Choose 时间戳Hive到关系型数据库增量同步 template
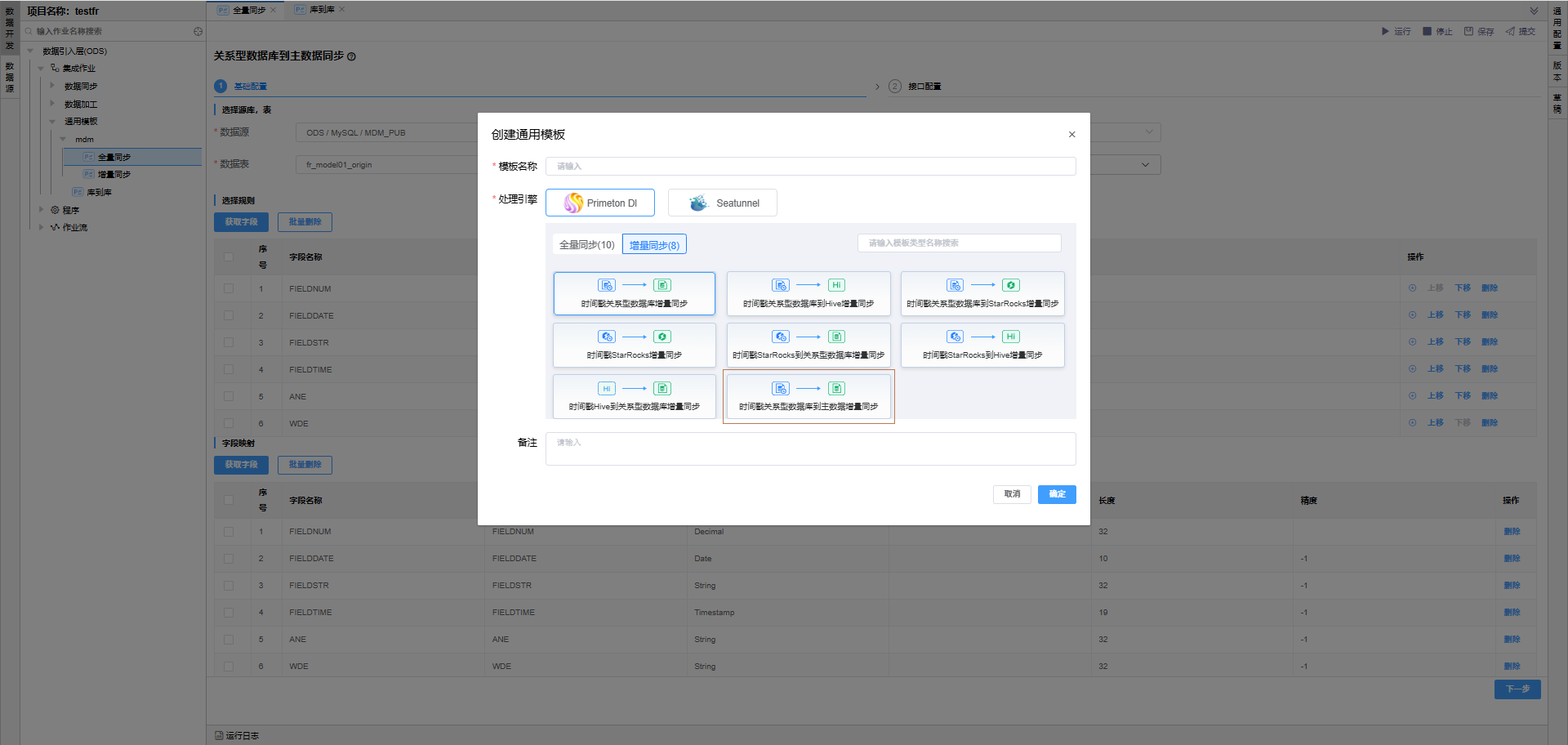 [x=634, y=396]
